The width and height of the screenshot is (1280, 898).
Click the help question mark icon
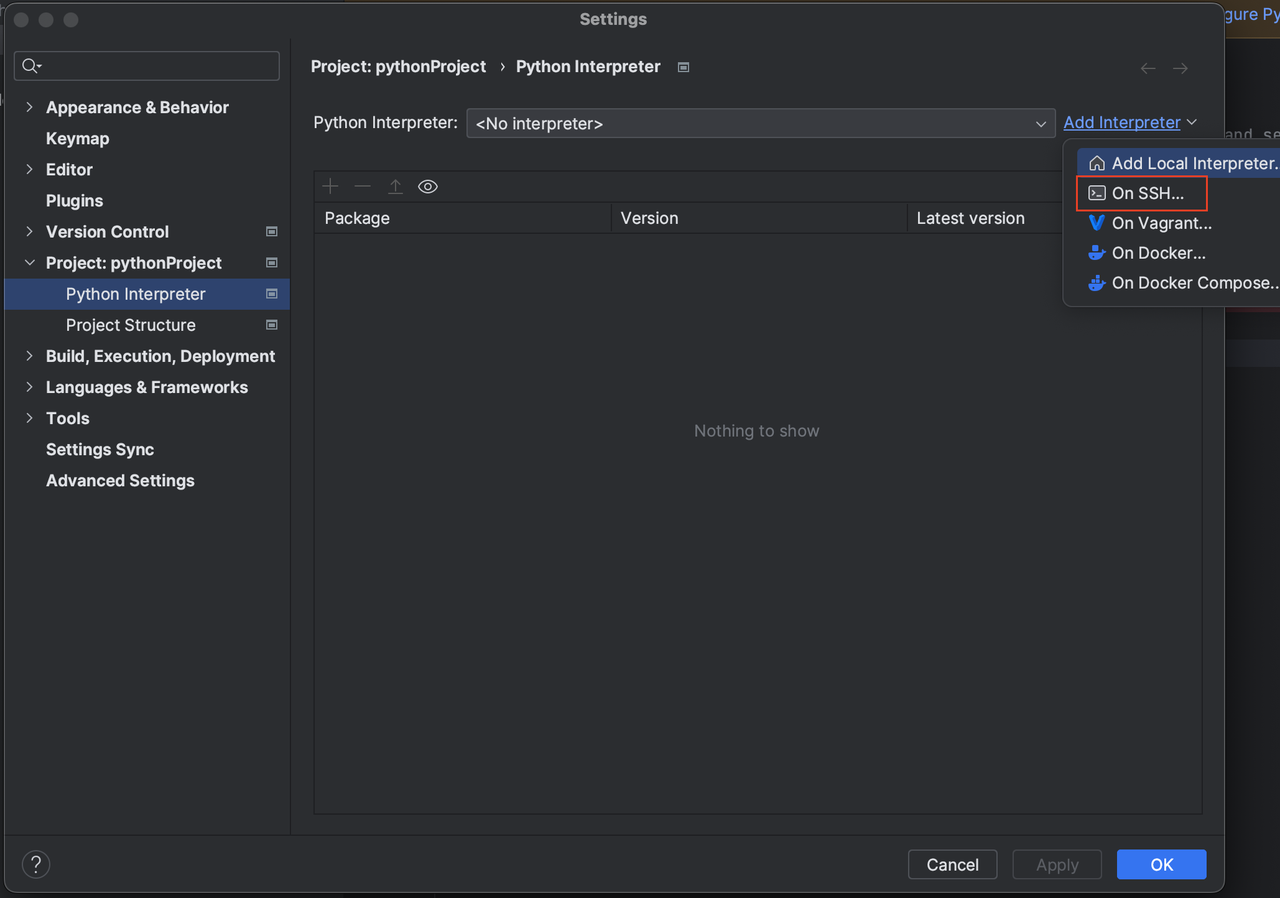click(x=36, y=864)
